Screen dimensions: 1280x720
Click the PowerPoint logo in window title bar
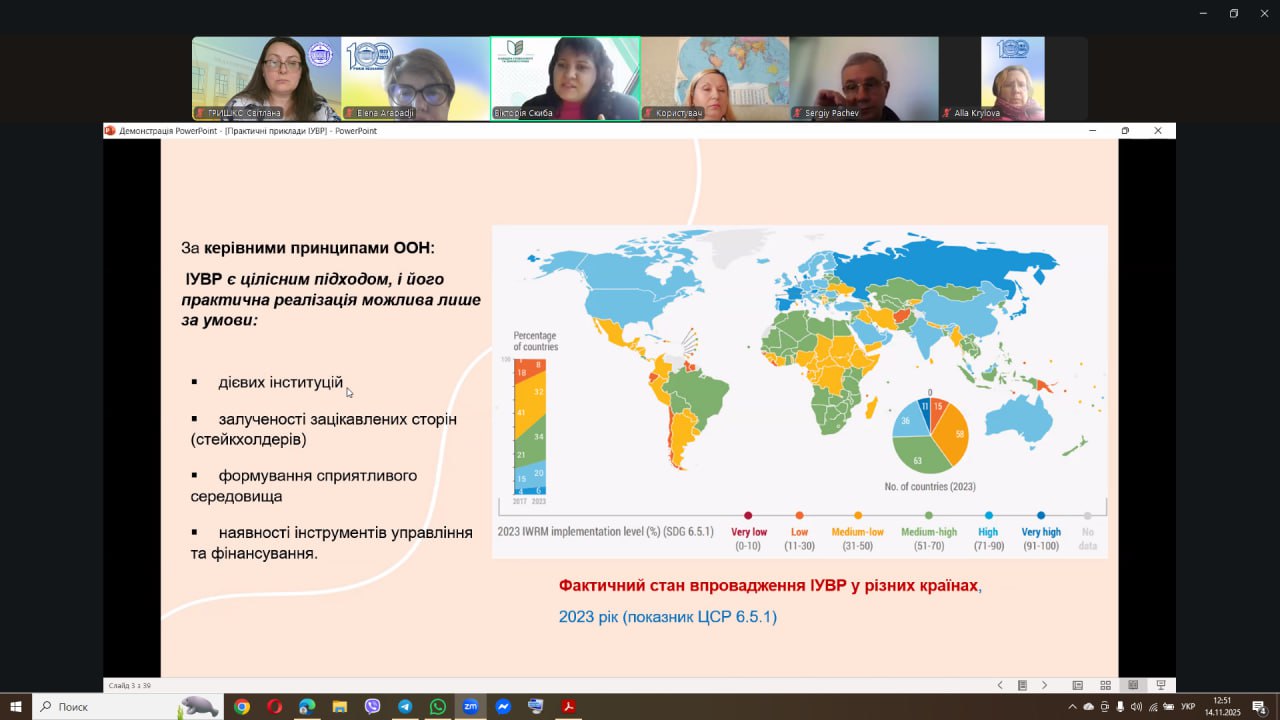(110, 131)
